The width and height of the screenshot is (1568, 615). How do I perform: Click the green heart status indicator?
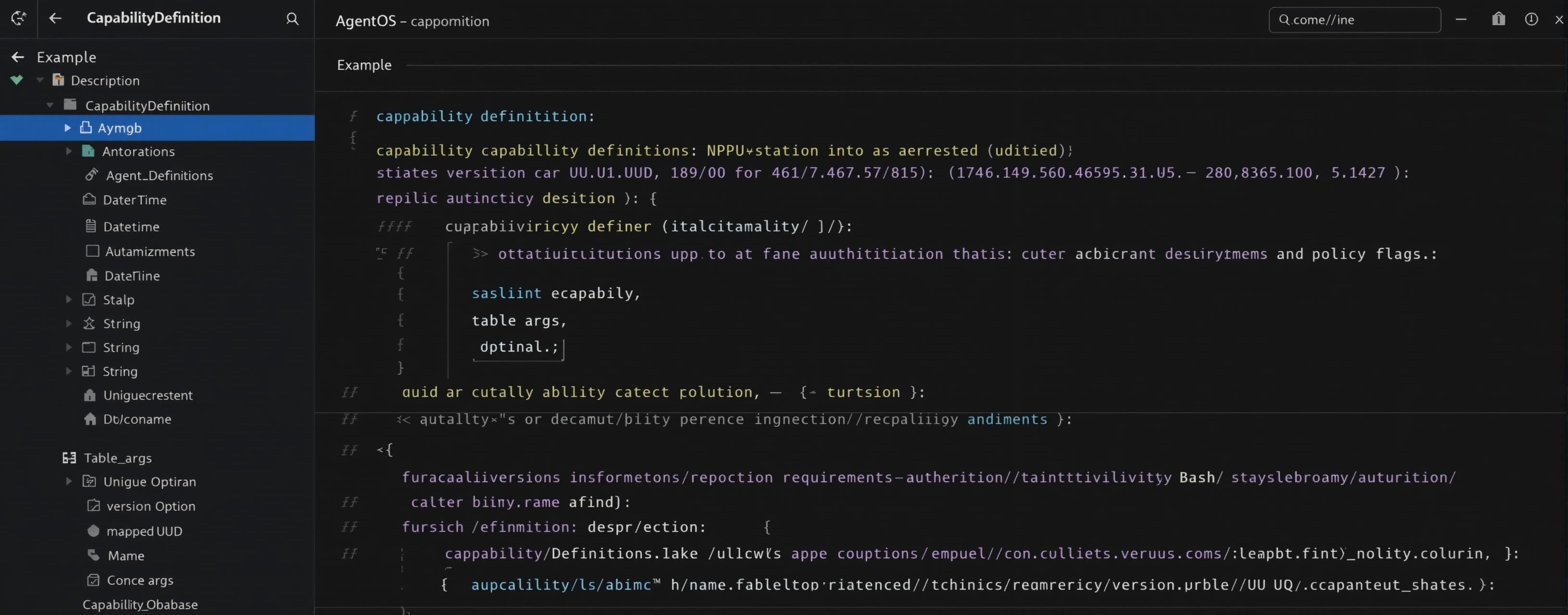tap(16, 80)
